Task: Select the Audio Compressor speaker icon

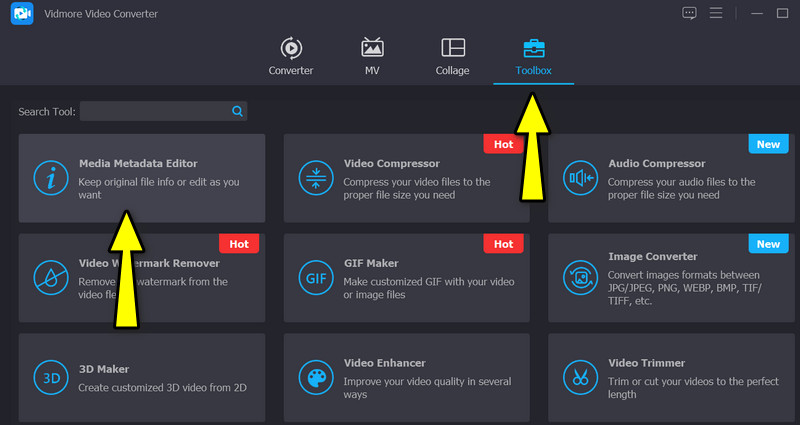Action: [x=580, y=178]
